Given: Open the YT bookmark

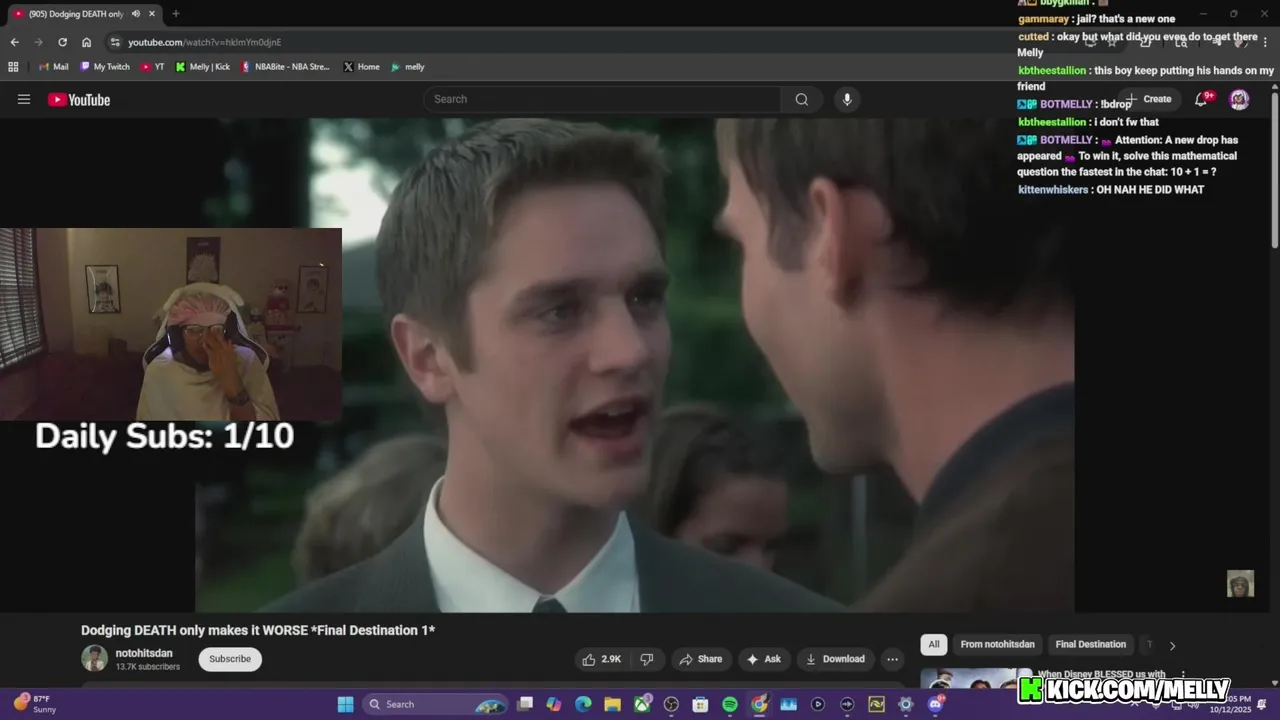Looking at the screenshot, I should [153, 67].
